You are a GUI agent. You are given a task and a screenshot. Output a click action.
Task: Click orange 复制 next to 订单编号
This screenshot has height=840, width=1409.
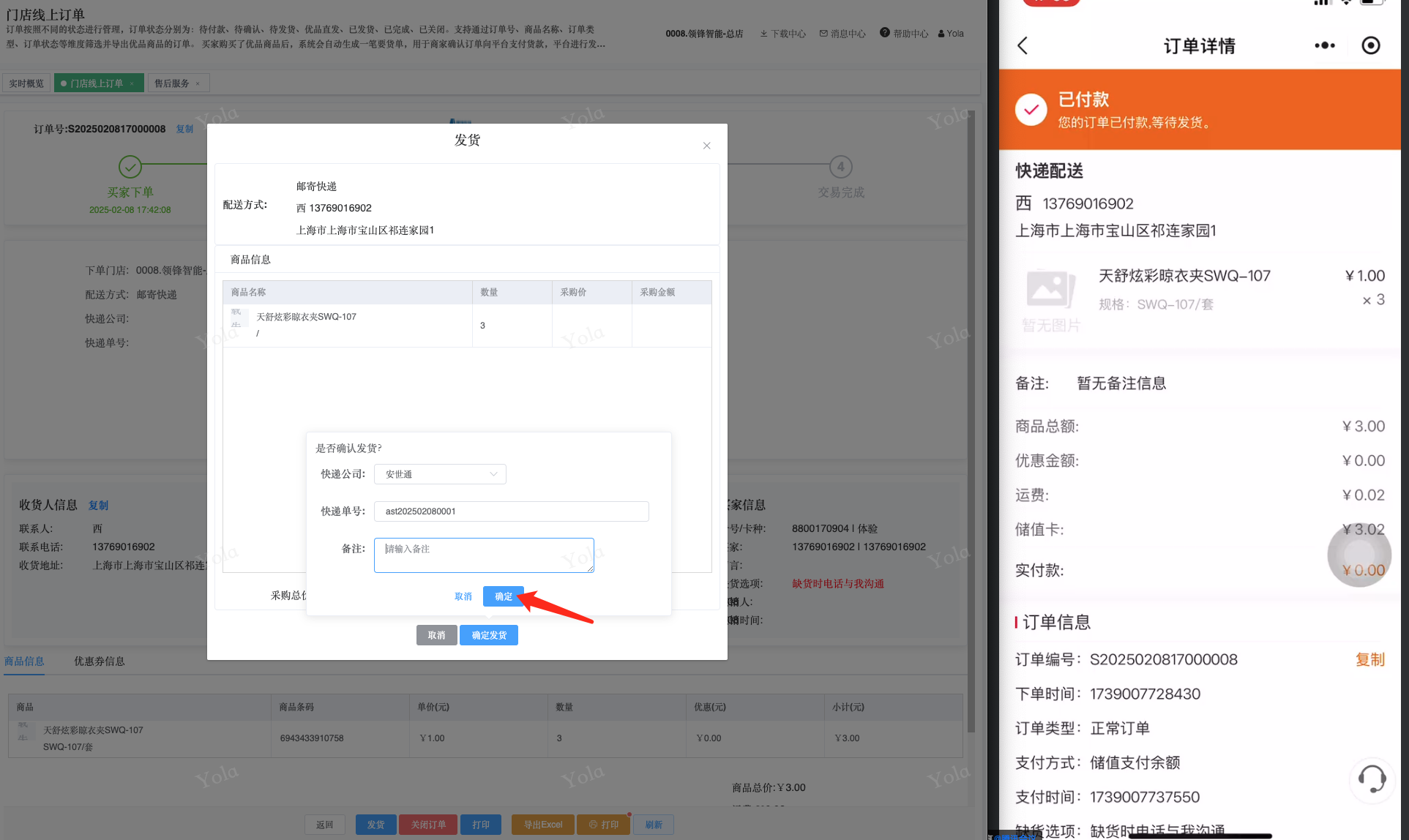[1369, 659]
